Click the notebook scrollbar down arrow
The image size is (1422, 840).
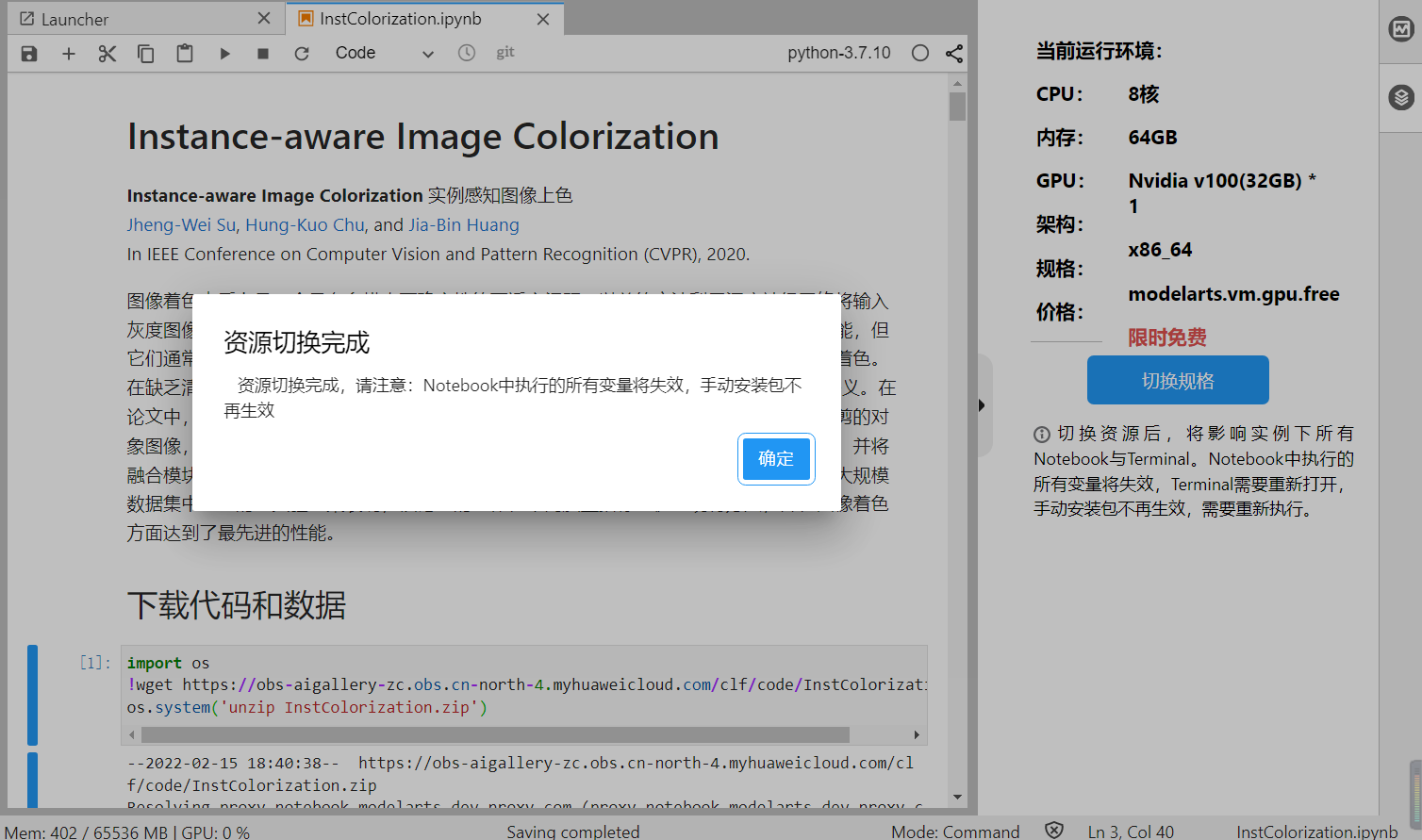[x=958, y=798]
